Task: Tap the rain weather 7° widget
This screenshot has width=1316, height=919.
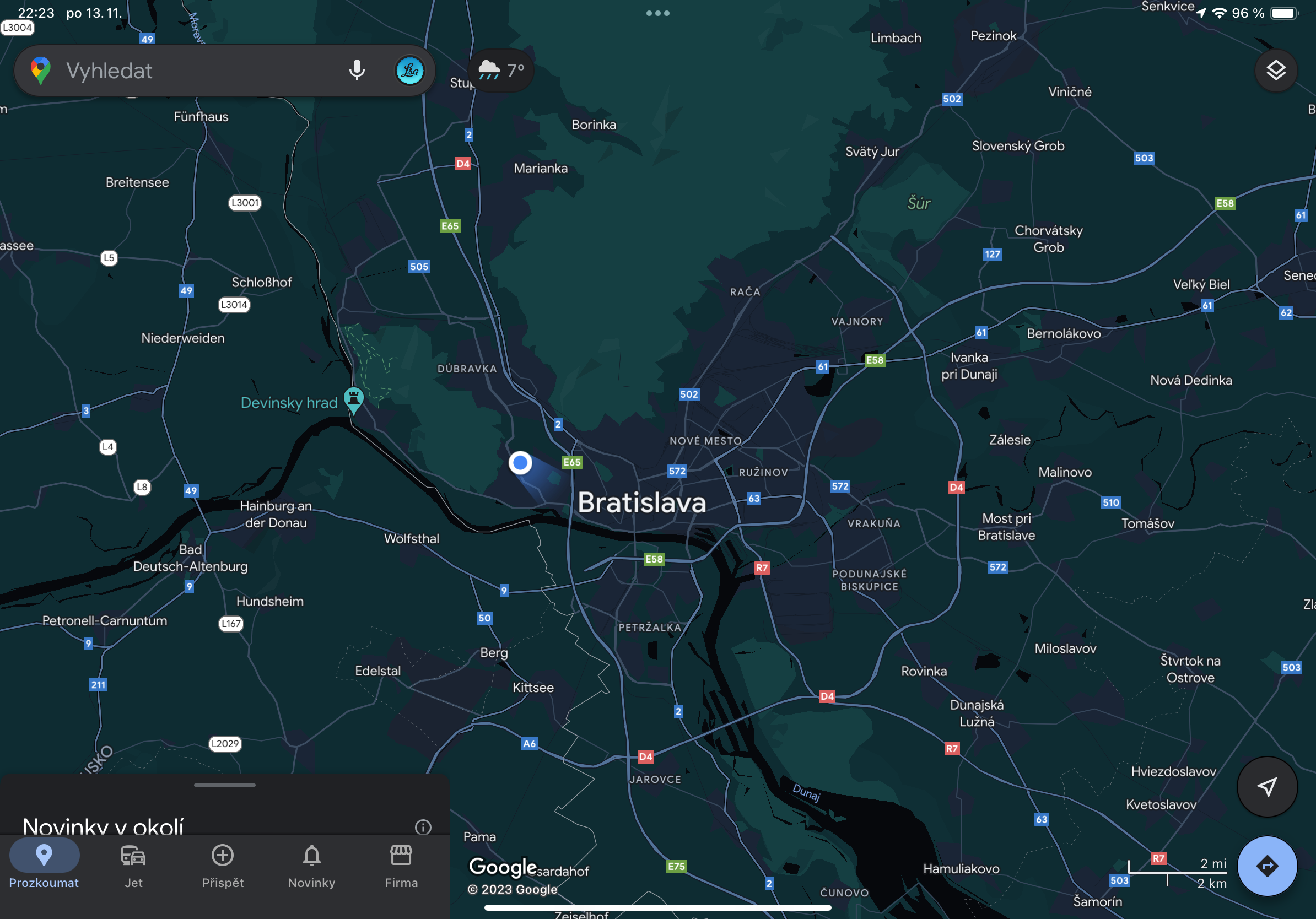Action: [501, 71]
